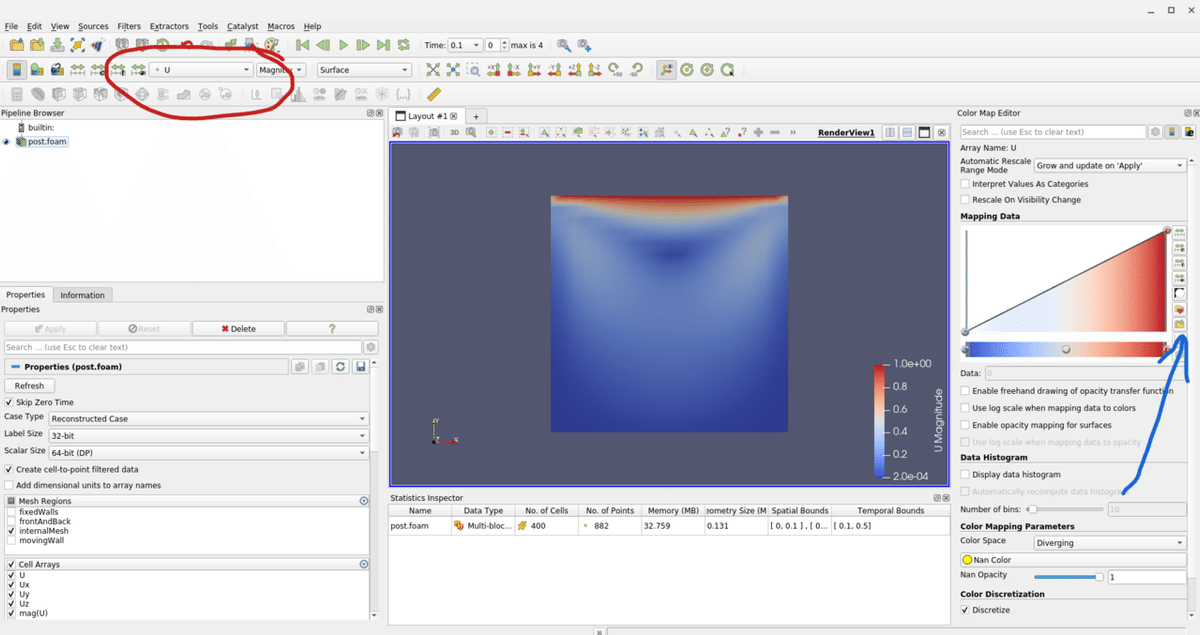
Task: Open the Choose Preset heart-folder icon
Action: click(x=1179, y=309)
